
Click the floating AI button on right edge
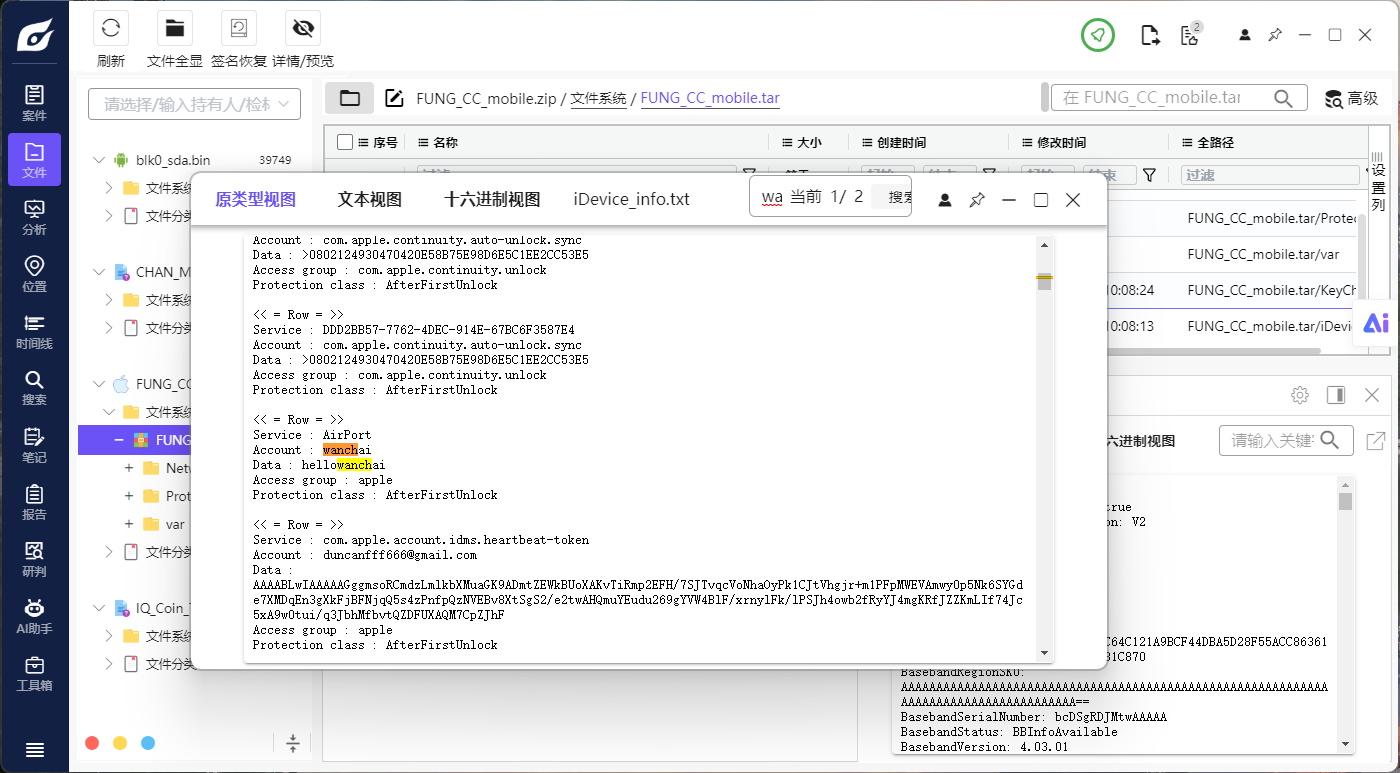click(x=1376, y=323)
